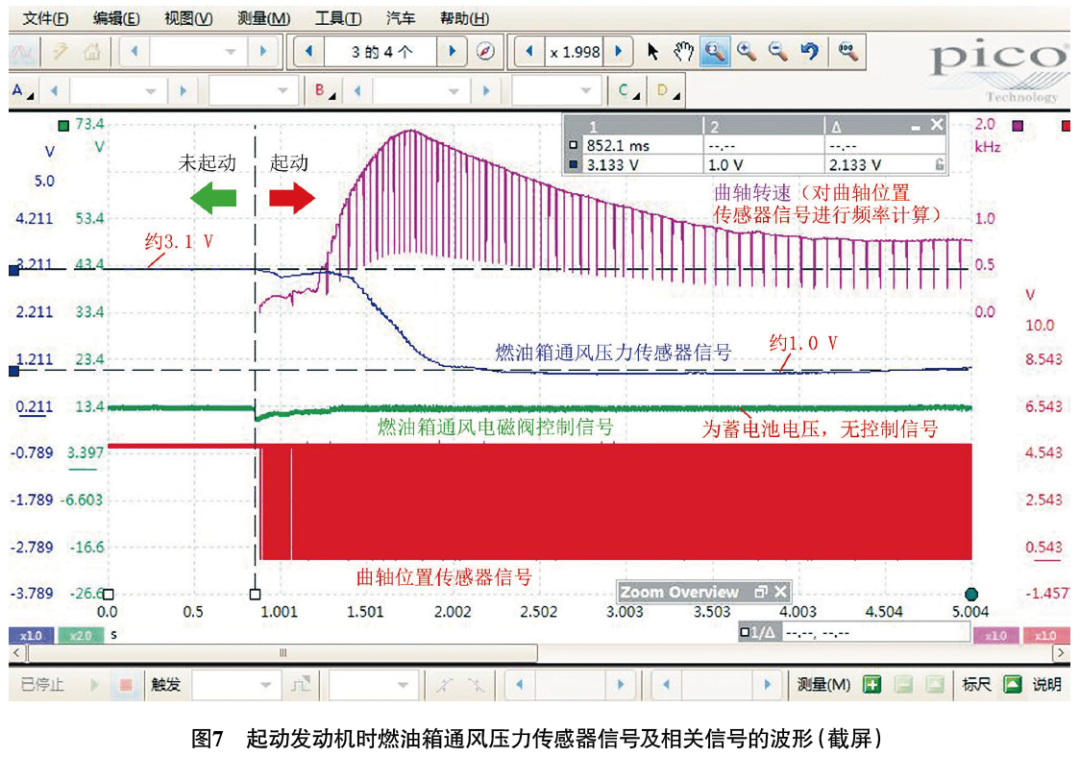Close the Zoom Overview window

(x=780, y=592)
